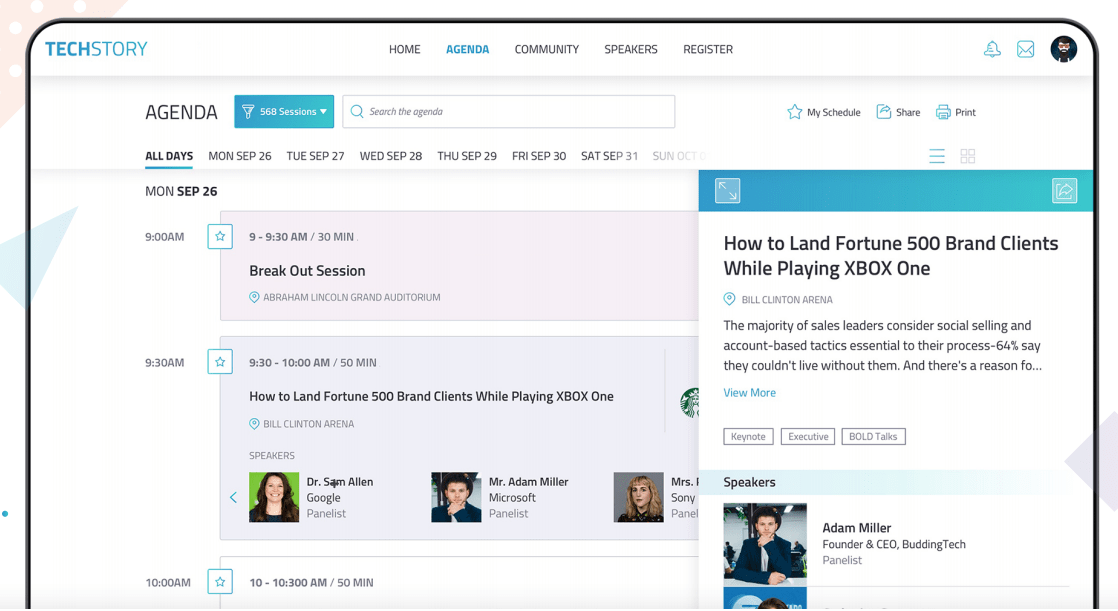Open COMMUNITY in top navigation
The image size is (1118, 611).
547,49
